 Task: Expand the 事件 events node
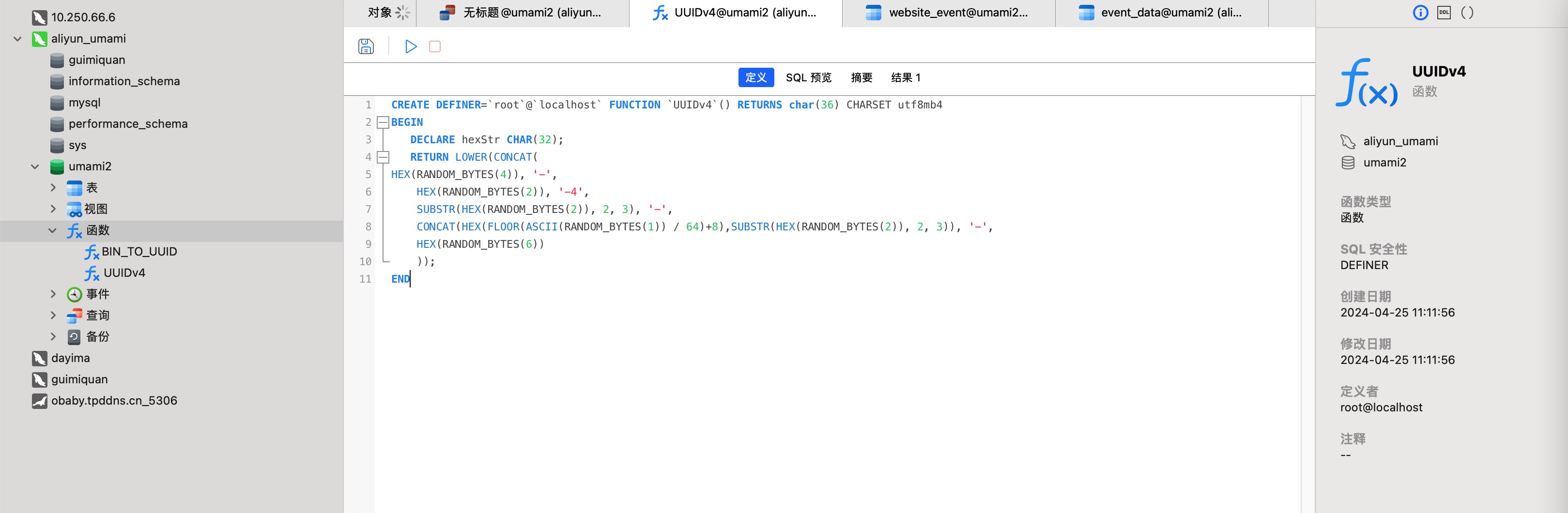(53, 295)
